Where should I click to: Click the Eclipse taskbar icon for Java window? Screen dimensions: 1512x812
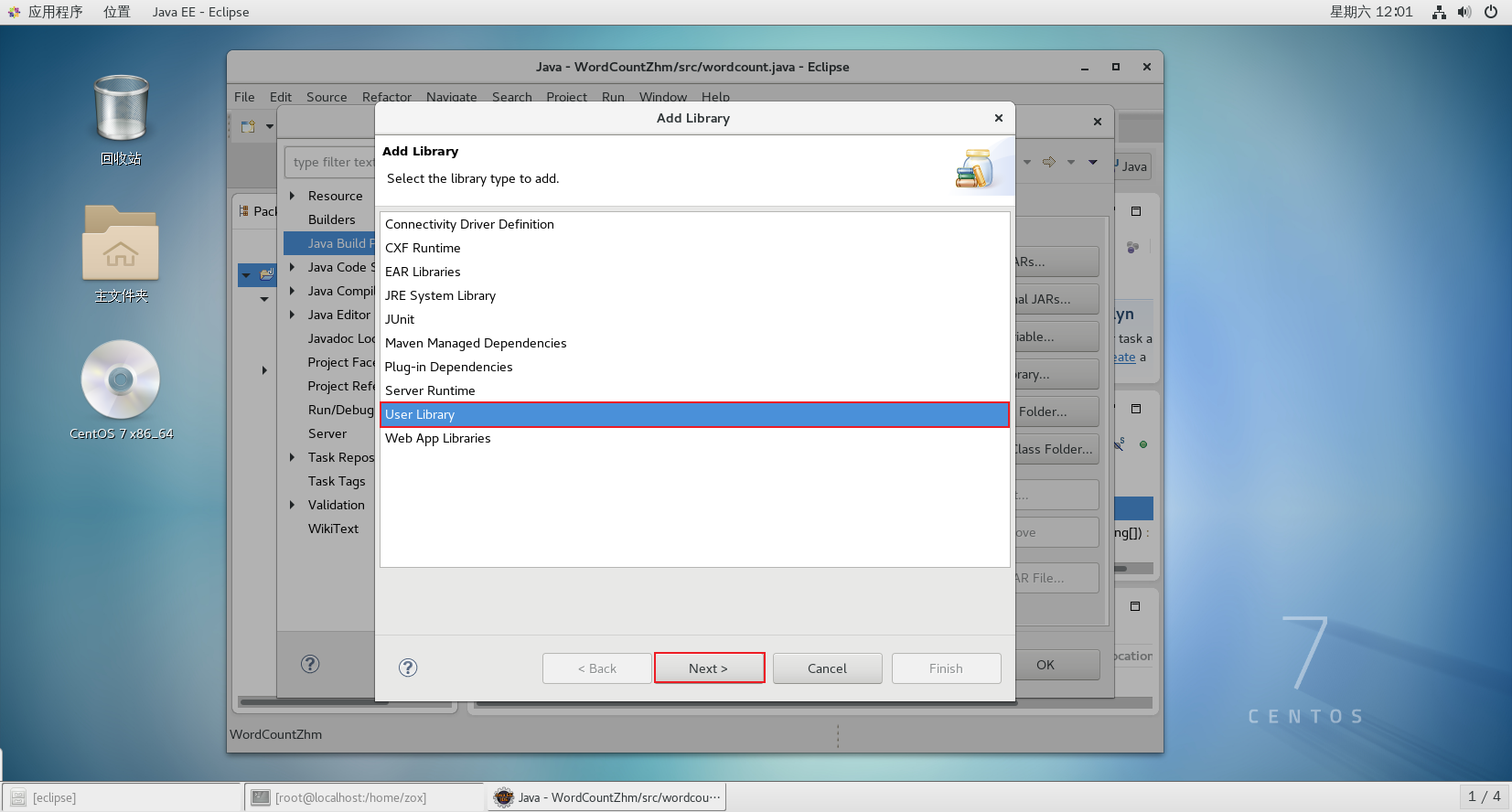[504, 797]
